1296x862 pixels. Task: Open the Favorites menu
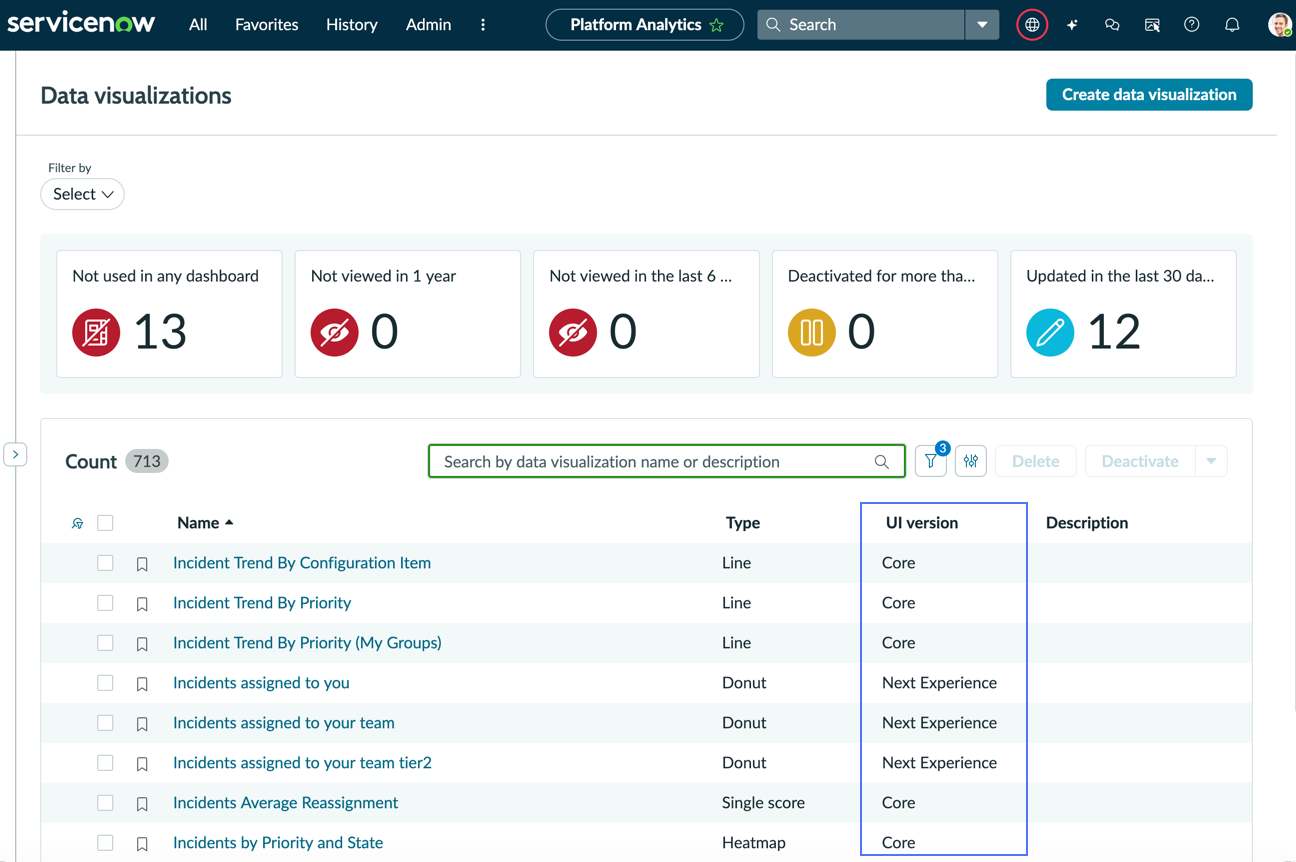point(266,24)
